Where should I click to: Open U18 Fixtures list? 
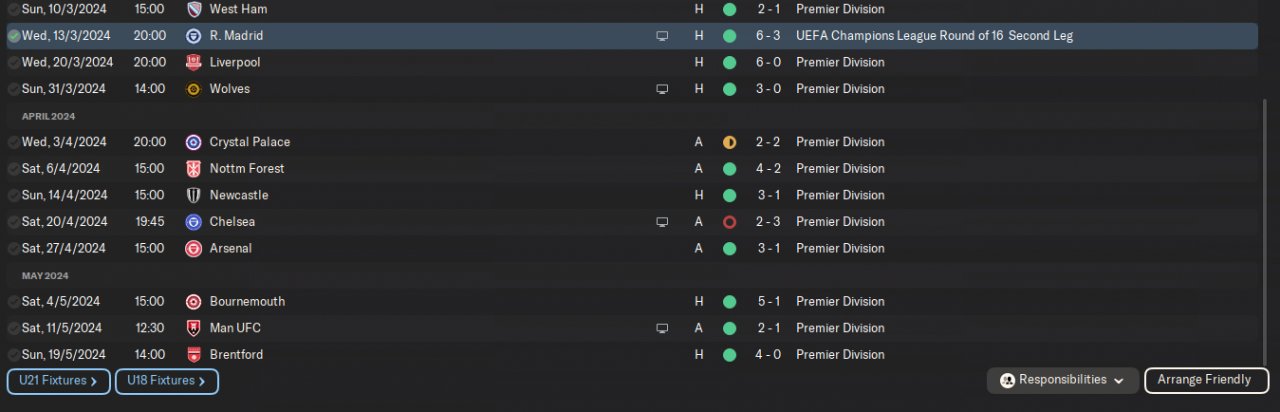tap(166, 381)
